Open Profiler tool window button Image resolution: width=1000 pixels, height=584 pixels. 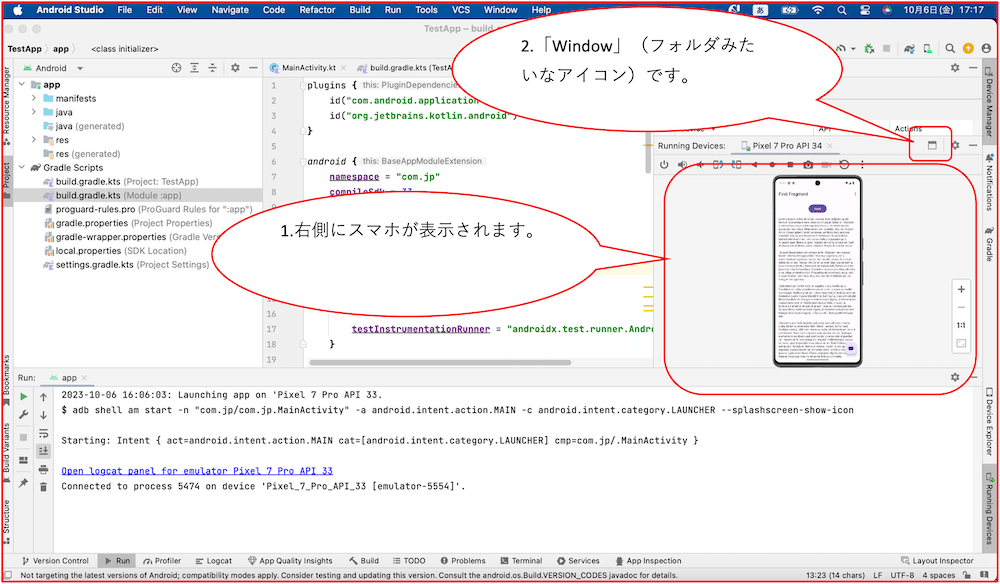163,561
